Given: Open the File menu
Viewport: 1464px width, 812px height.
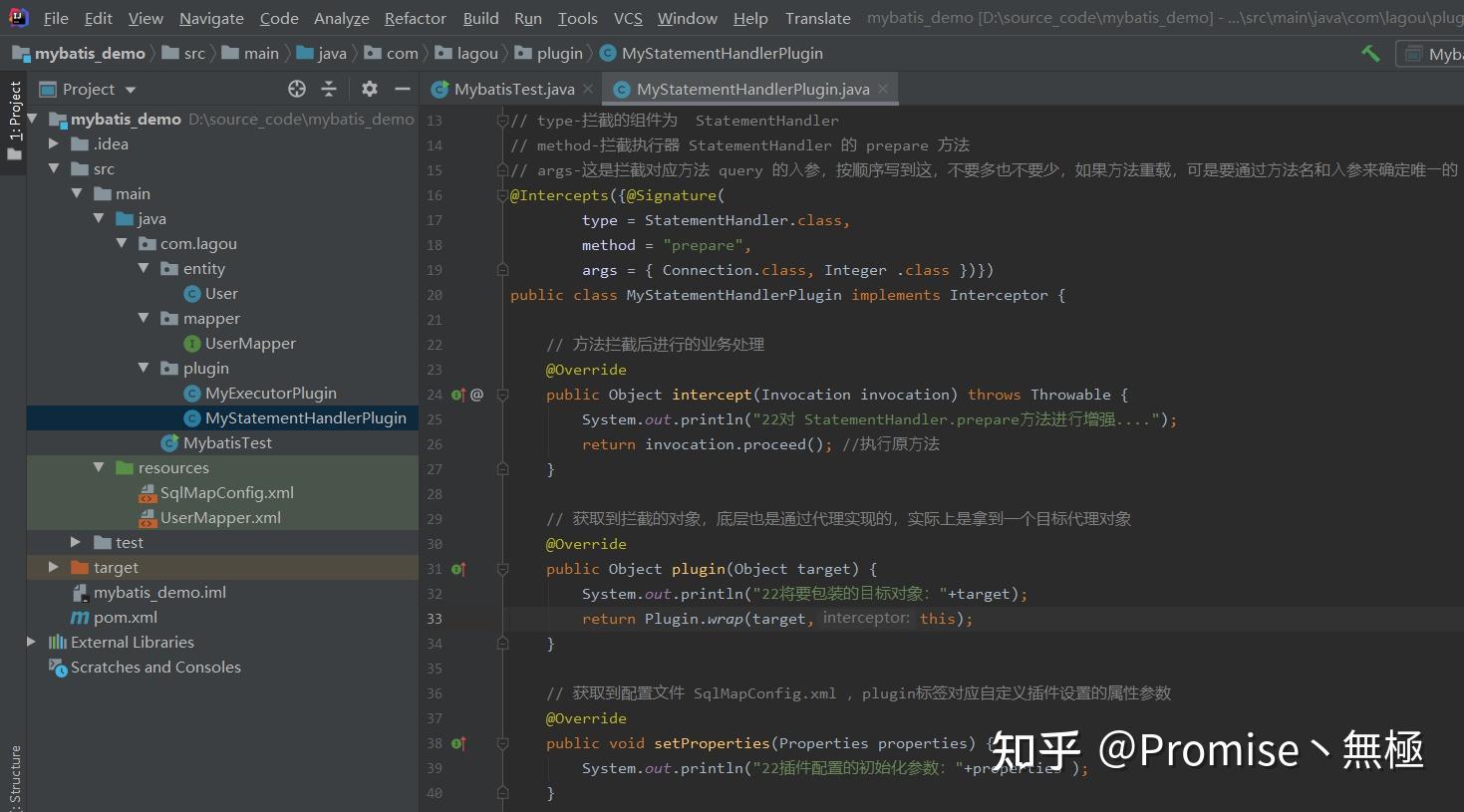Looking at the screenshot, I should (x=56, y=18).
